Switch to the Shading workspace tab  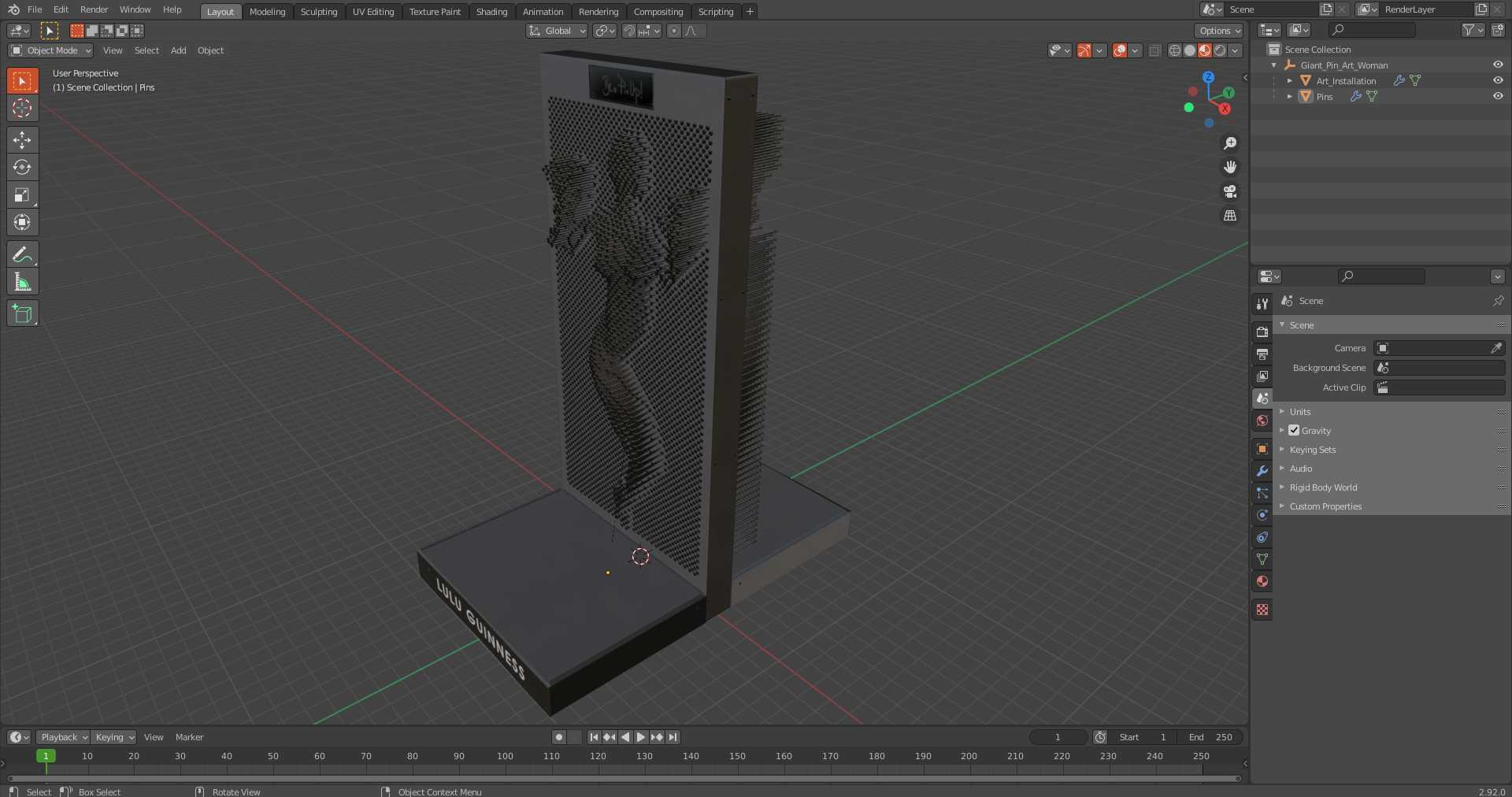(491, 12)
